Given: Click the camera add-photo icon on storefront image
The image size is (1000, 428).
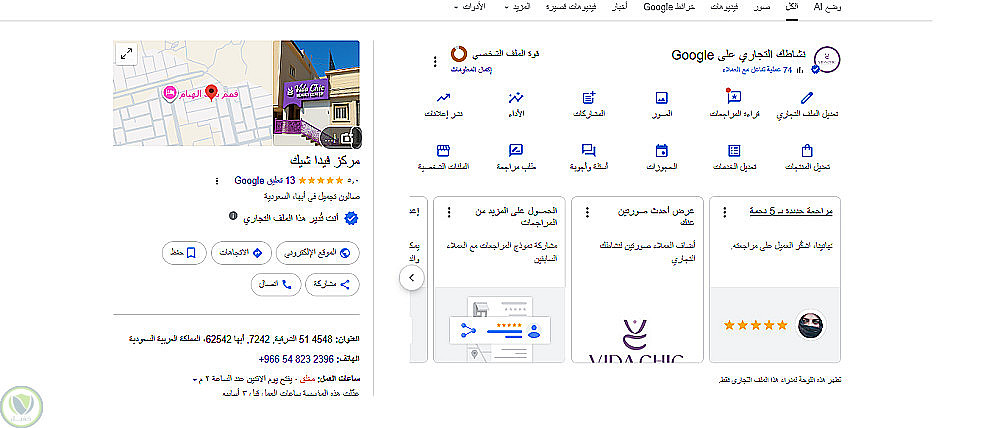Looking at the screenshot, I should (347, 137).
